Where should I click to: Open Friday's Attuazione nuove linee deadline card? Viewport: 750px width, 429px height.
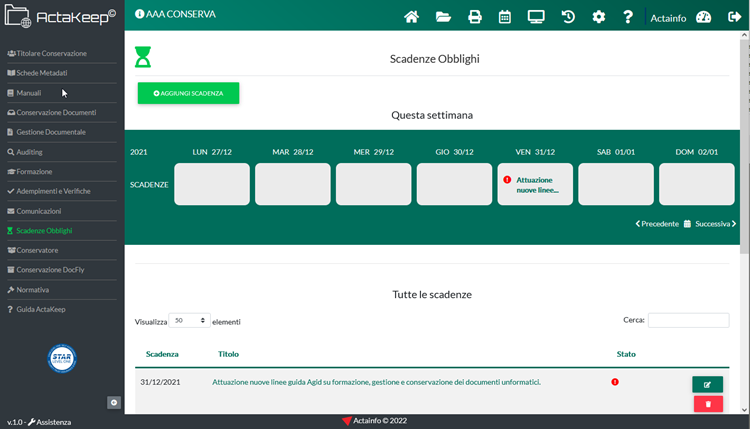[x=535, y=184]
